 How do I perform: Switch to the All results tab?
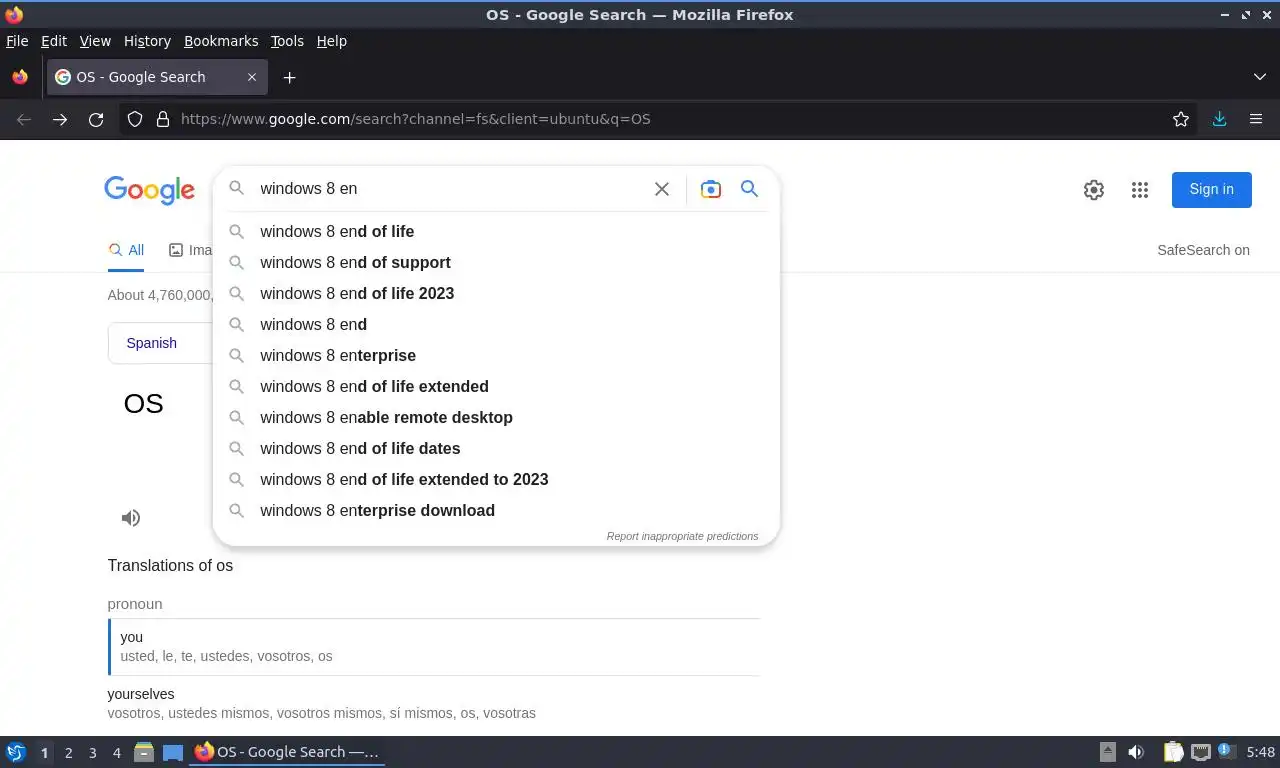tap(126, 250)
